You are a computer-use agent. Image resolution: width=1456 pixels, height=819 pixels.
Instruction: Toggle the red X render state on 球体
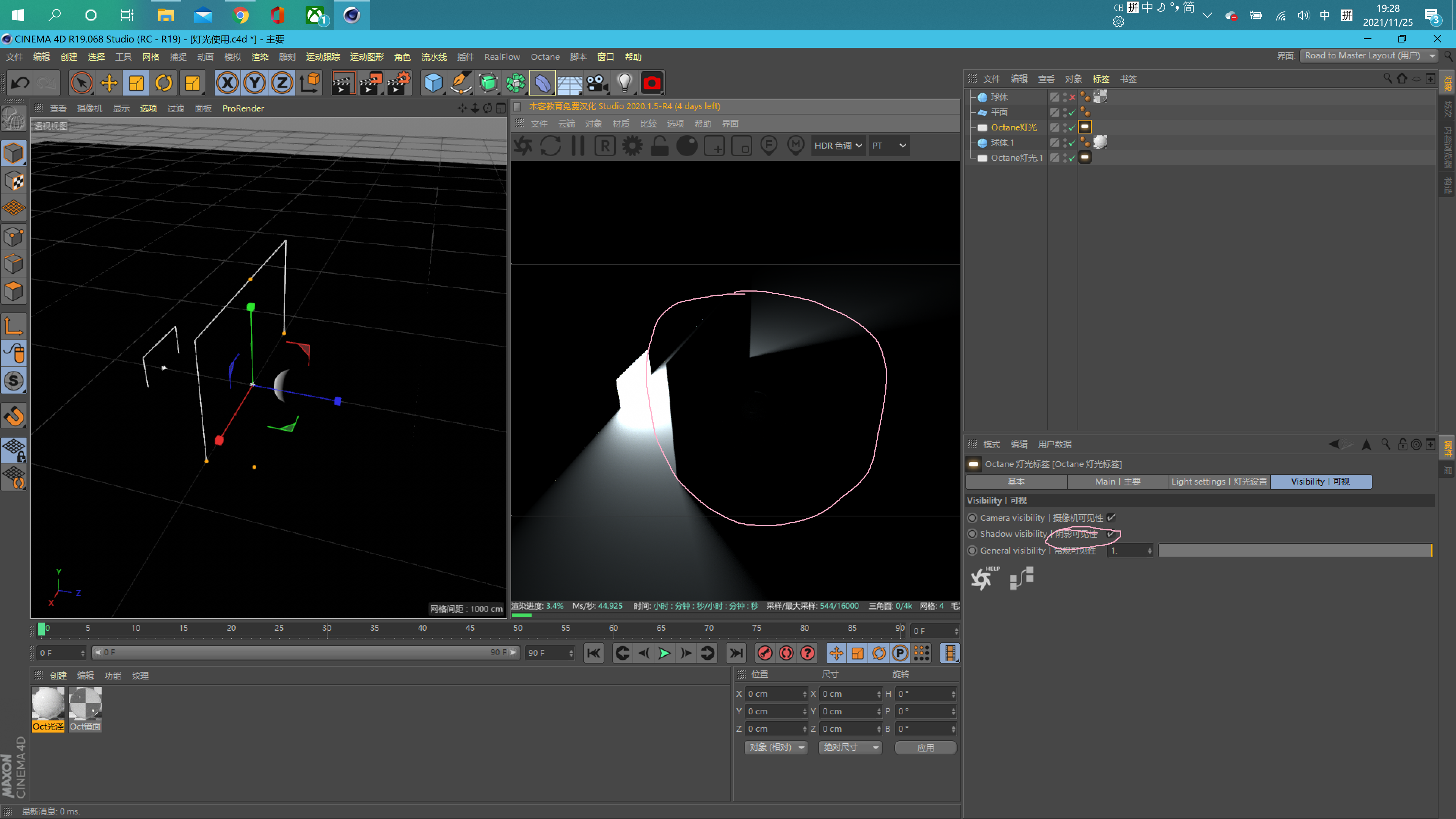(1072, 97)
